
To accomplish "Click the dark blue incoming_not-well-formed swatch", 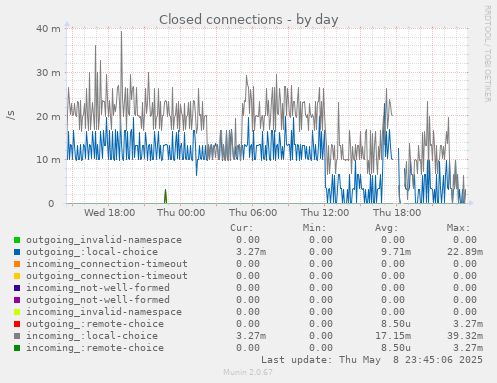I will coord(17,288).
